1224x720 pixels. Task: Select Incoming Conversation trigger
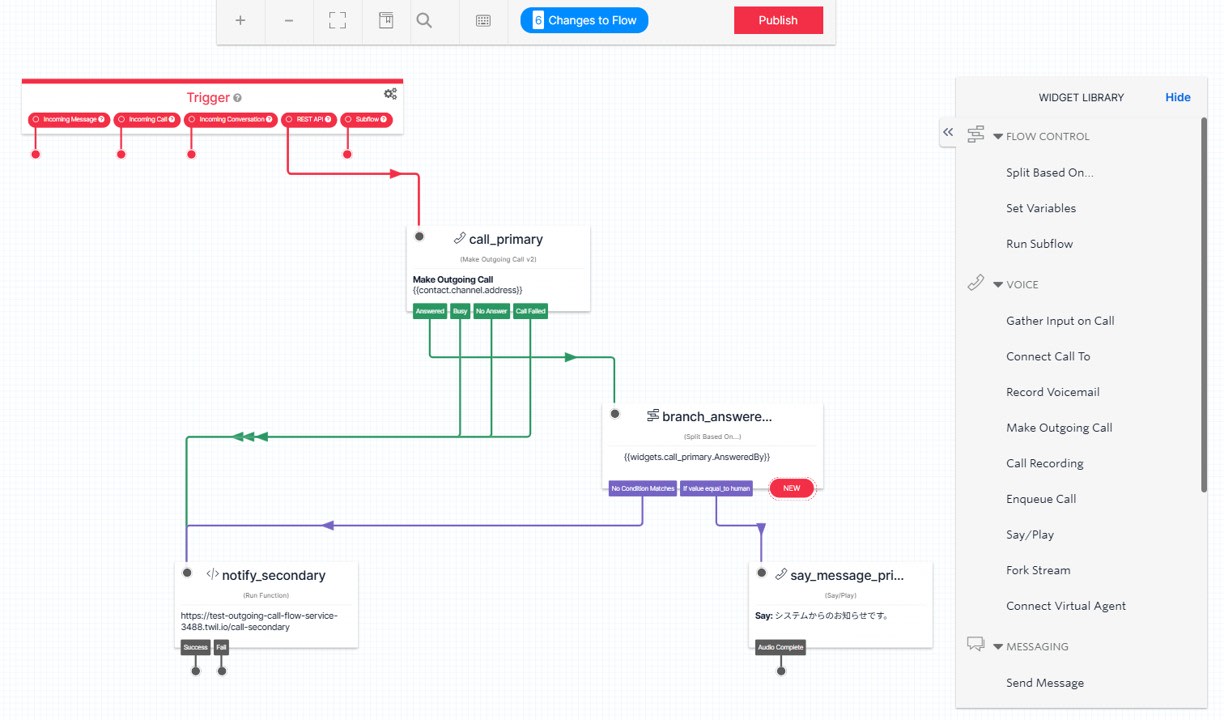[x=231, y=119]
